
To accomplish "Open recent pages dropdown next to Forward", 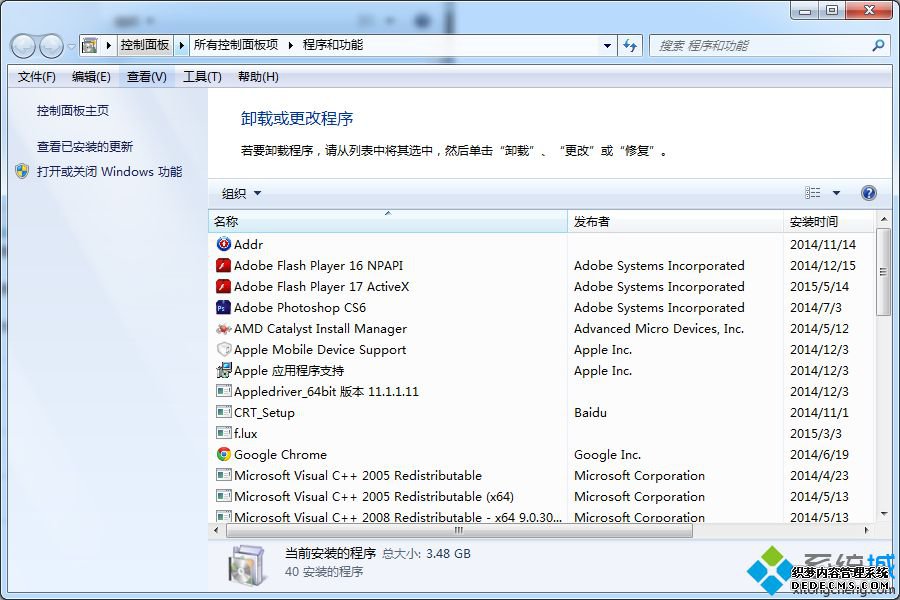I will point(71,46).
